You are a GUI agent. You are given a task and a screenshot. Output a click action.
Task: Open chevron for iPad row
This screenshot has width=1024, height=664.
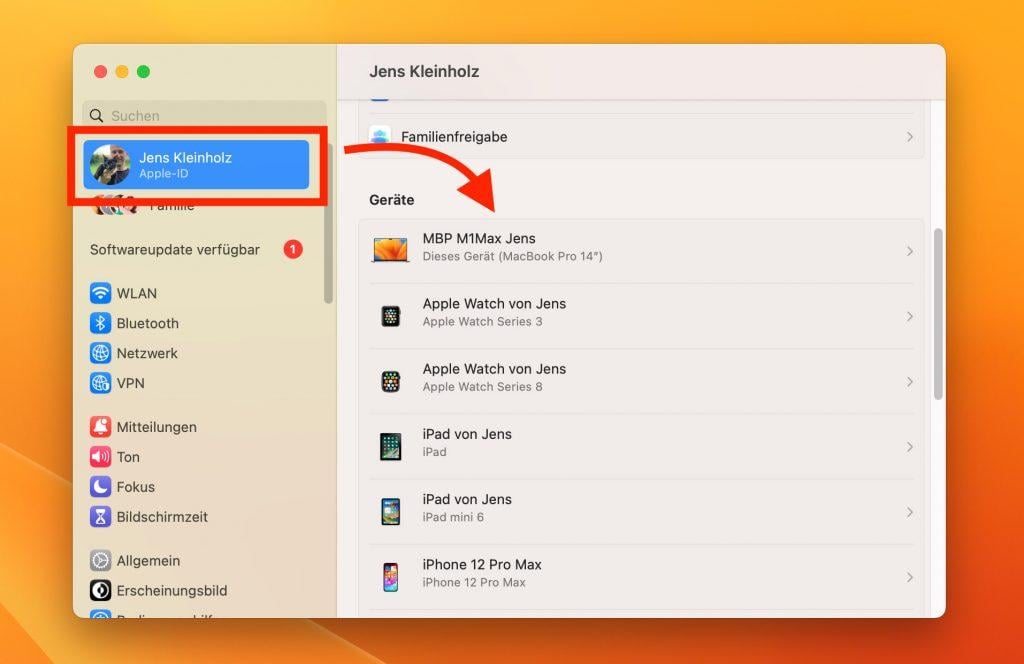tap(910, 447)
